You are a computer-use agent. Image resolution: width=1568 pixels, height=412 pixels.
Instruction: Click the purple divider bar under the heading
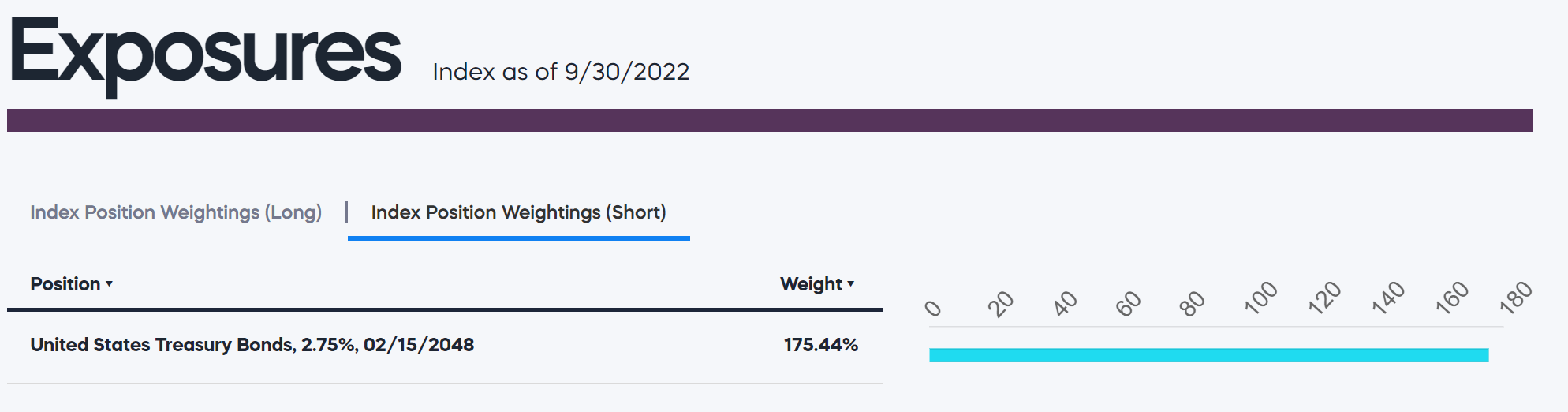[x=770, y=120]
